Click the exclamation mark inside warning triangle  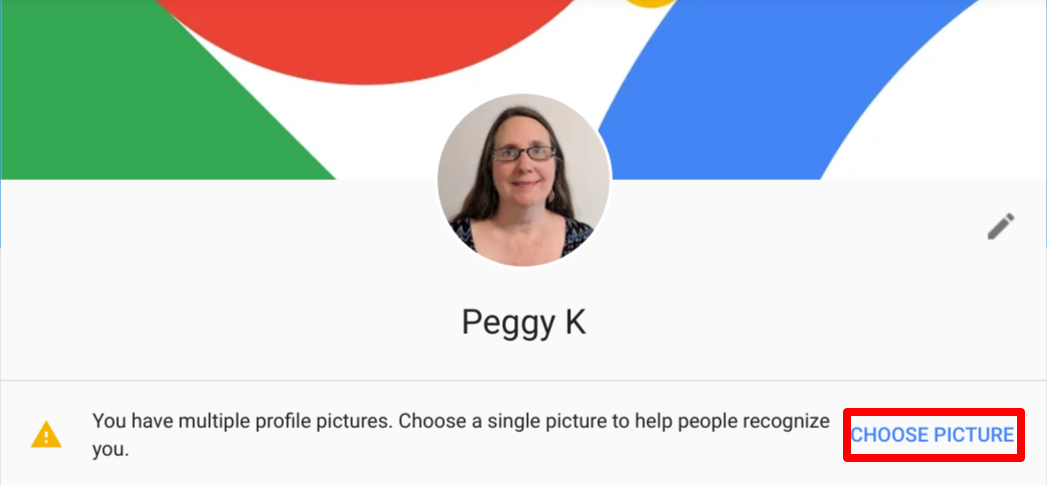[x=46, y=438]
